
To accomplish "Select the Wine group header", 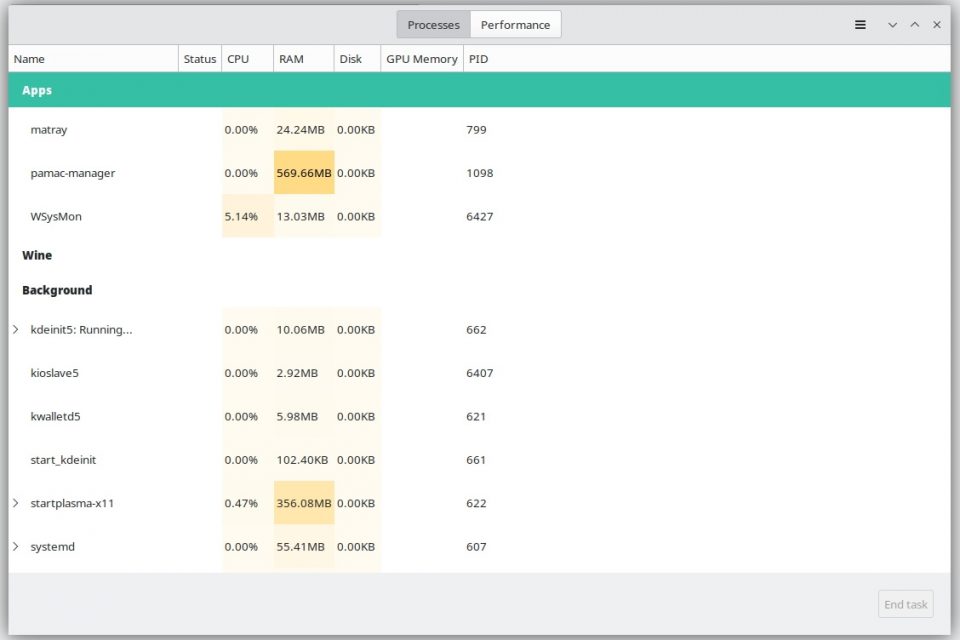I will coord(479,255).
